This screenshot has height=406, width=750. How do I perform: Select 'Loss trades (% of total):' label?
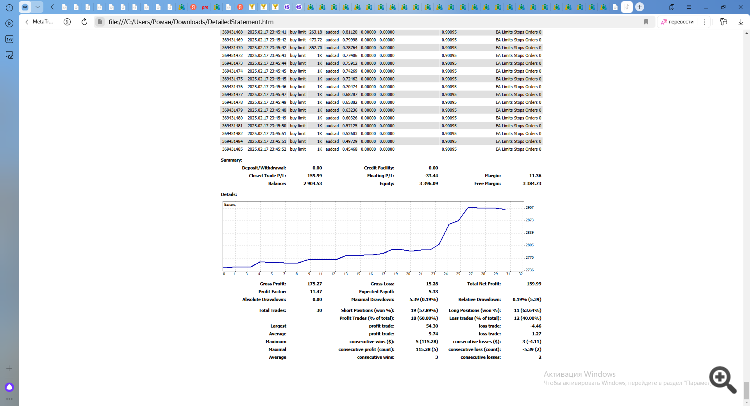475,318
